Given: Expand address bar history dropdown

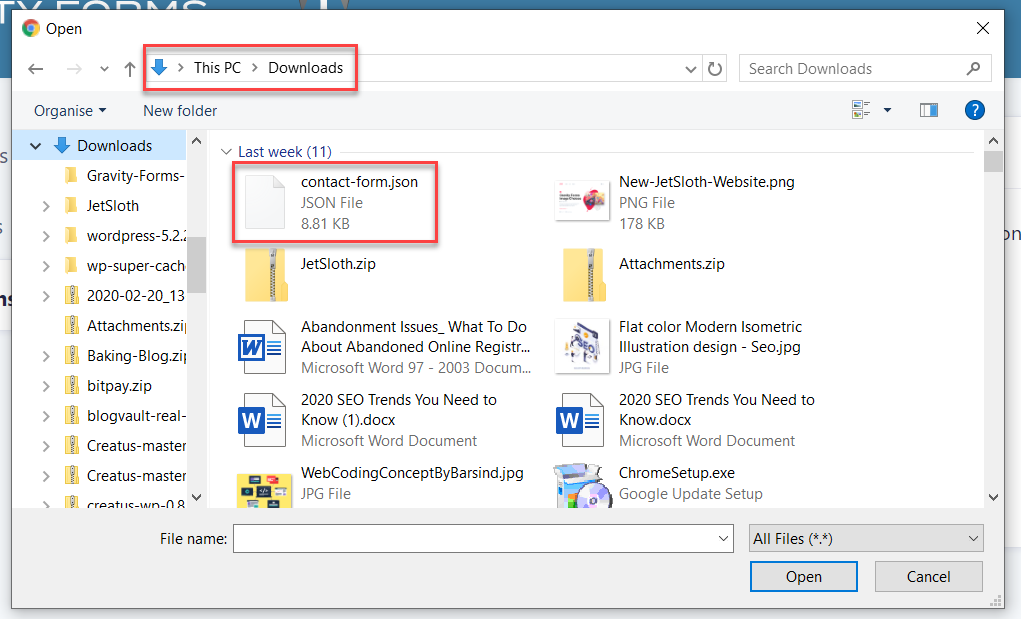Looking at the screenshot, I should (690, 69).
